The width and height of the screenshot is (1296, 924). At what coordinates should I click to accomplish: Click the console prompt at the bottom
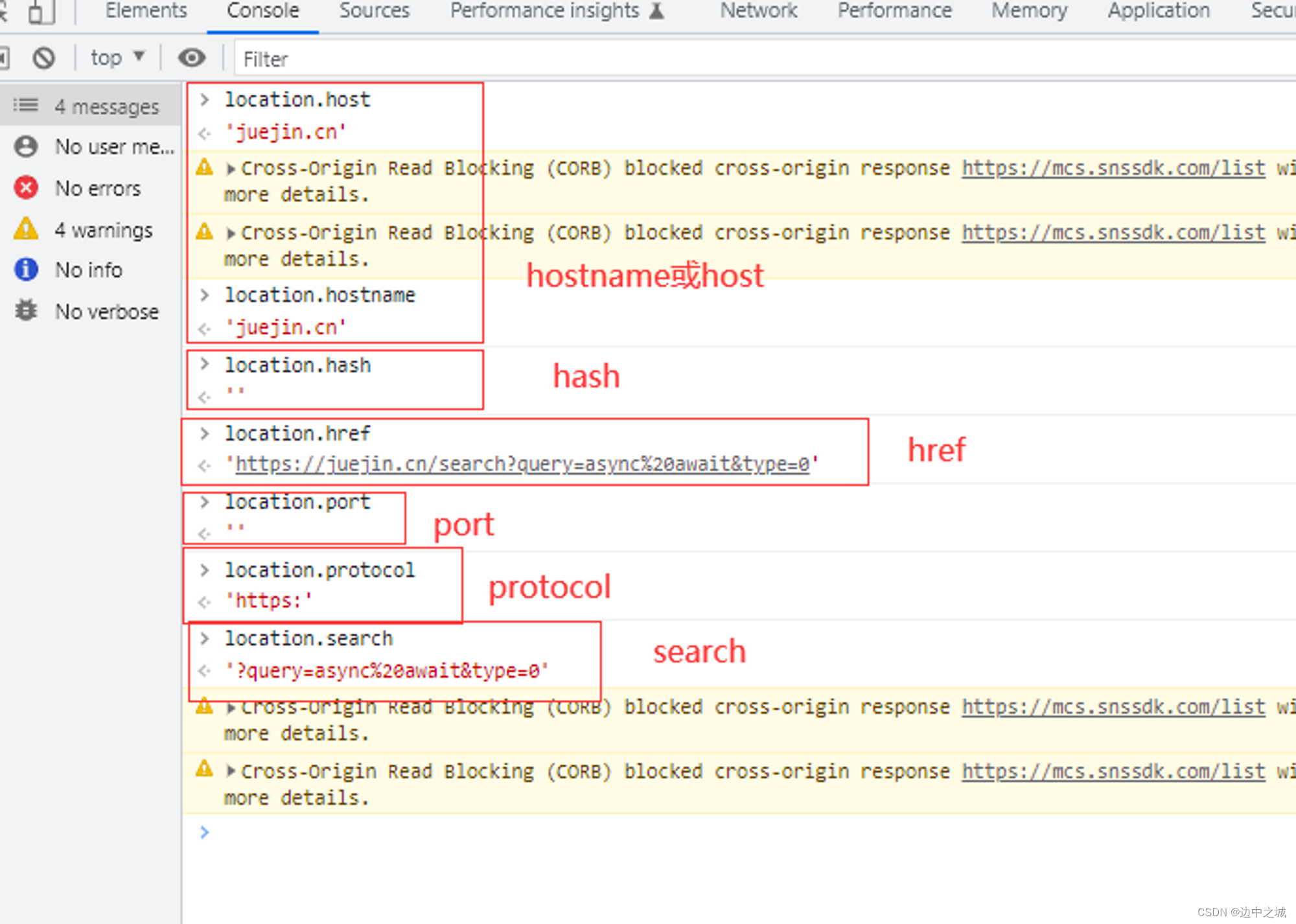tap(739, 832)
